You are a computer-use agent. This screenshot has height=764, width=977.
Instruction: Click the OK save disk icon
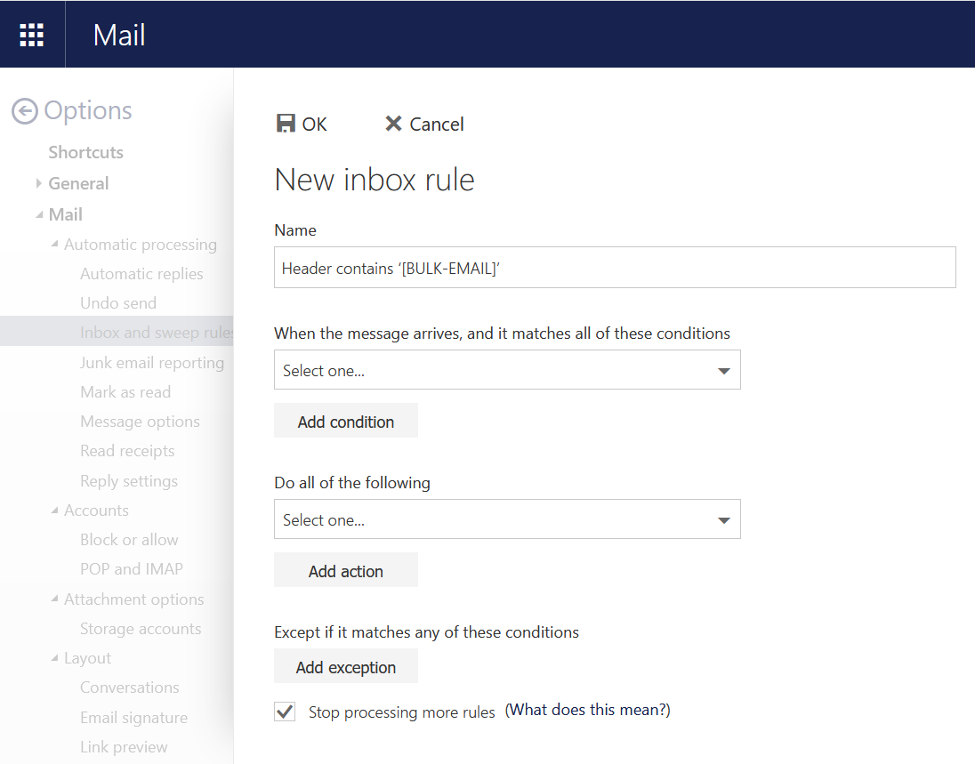(x=286, y=123)
